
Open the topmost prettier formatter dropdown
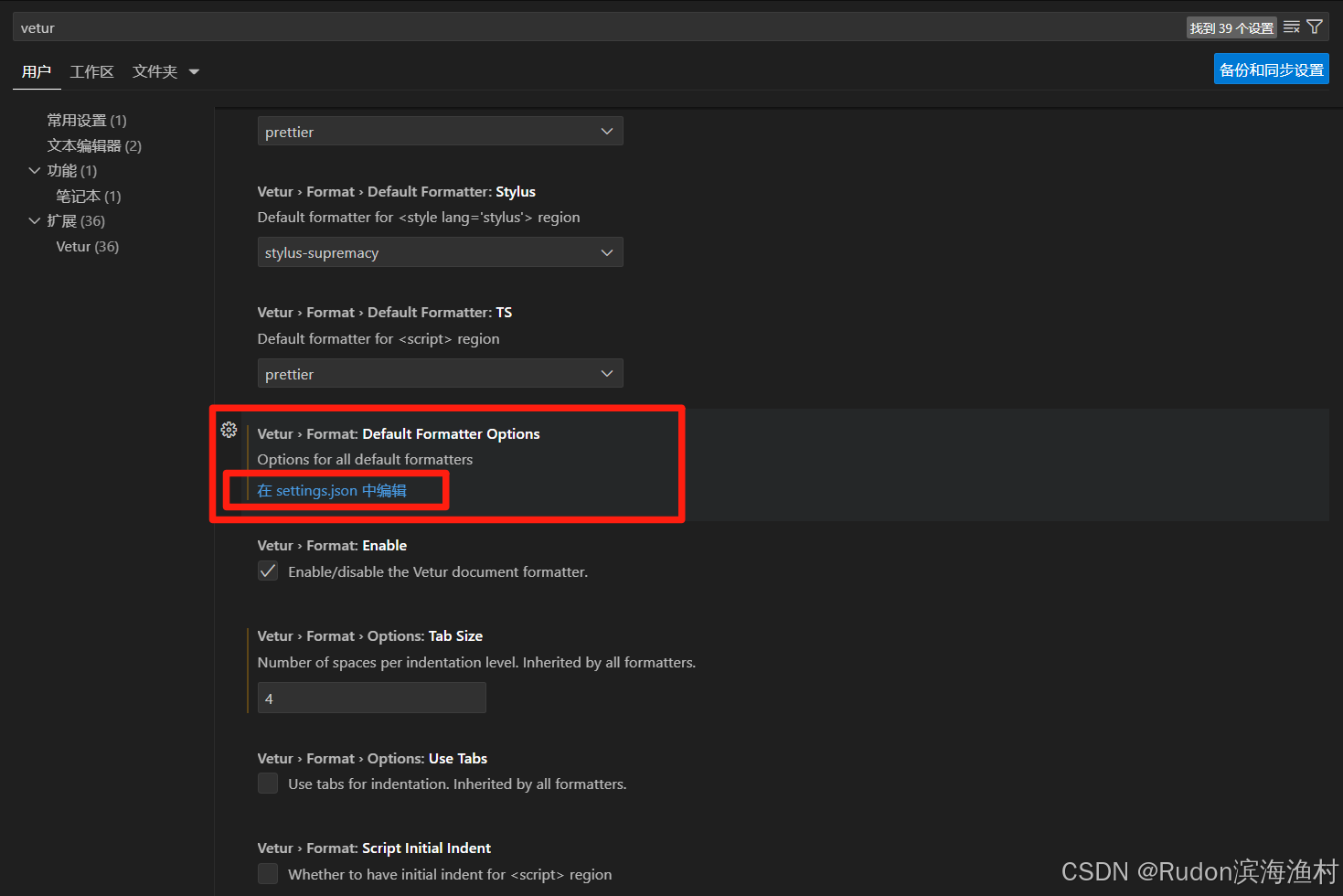tap(440, 132)
